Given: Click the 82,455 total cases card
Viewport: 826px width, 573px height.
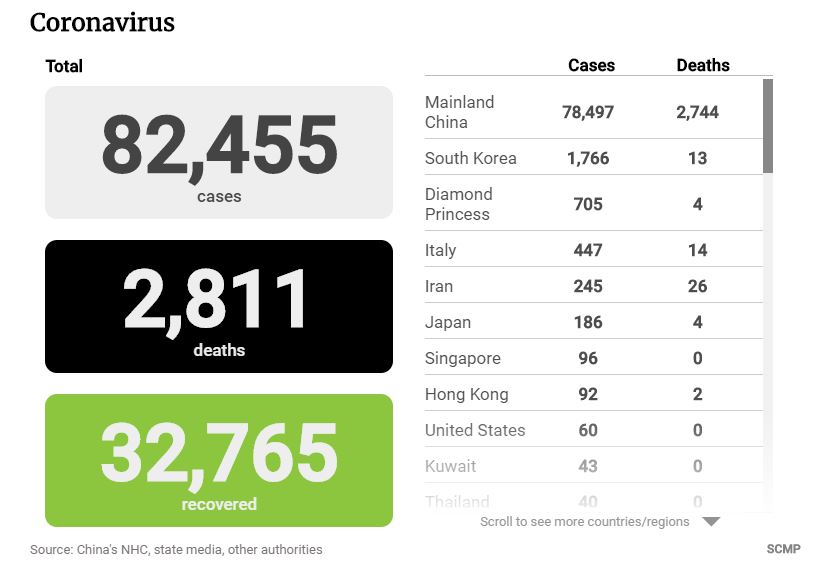Looking at the screenshot, I should (219, 152).
